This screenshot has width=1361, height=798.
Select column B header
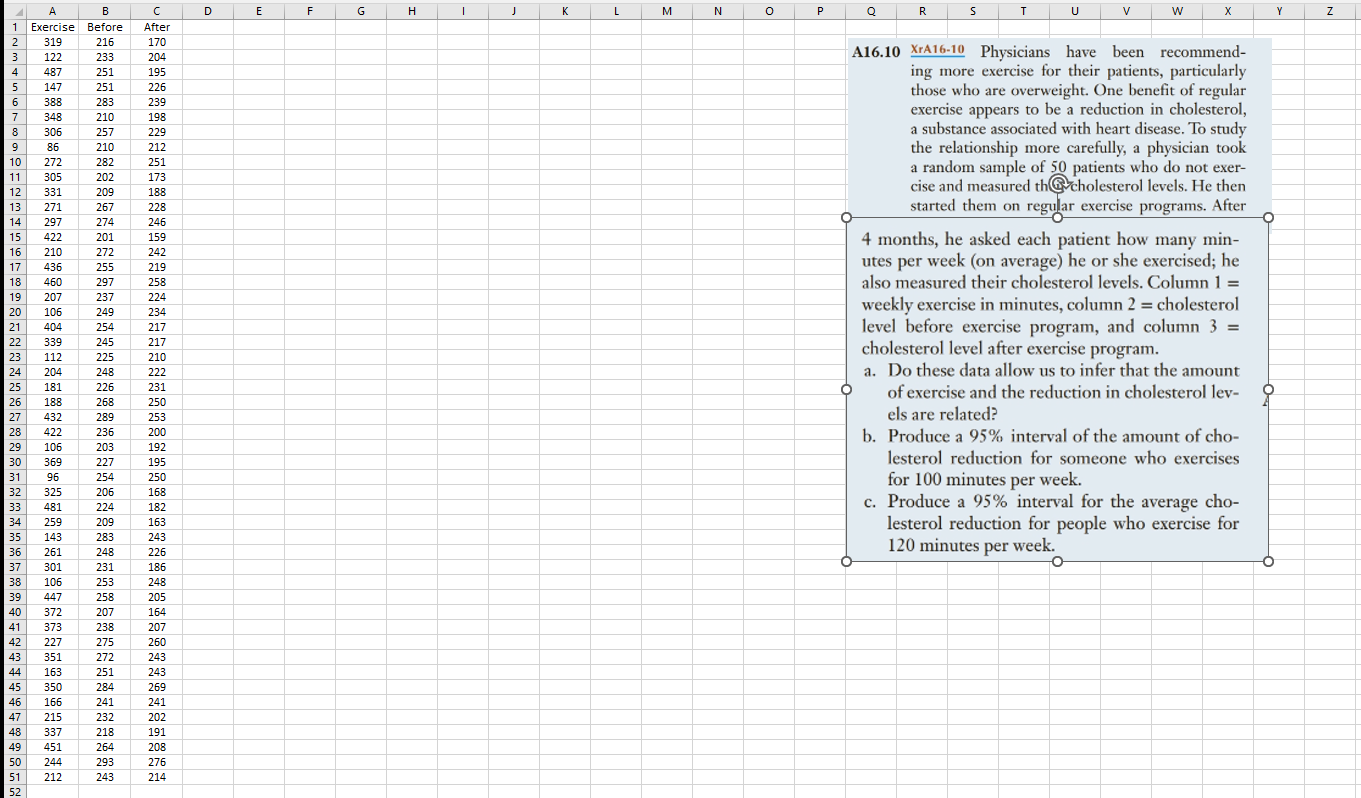pyautogui.click(x=104, y=11)
